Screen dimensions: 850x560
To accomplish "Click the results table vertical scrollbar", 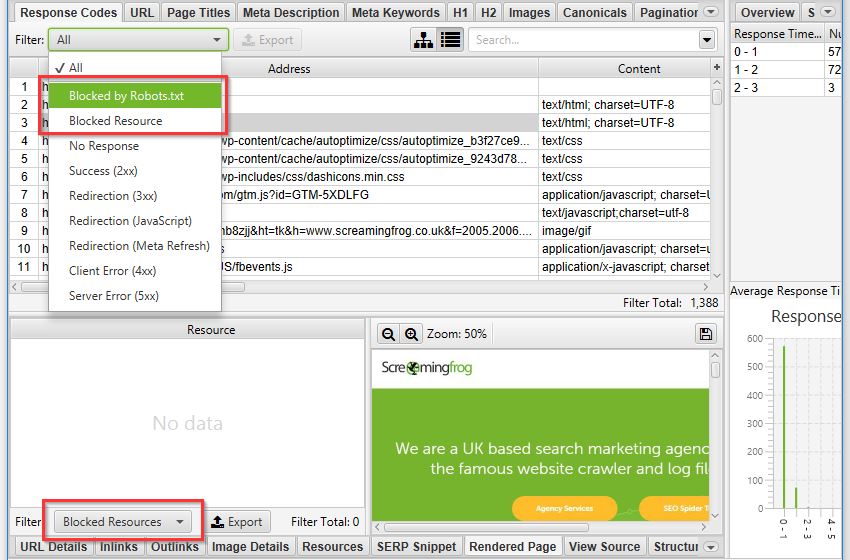I will coord(717,180).
